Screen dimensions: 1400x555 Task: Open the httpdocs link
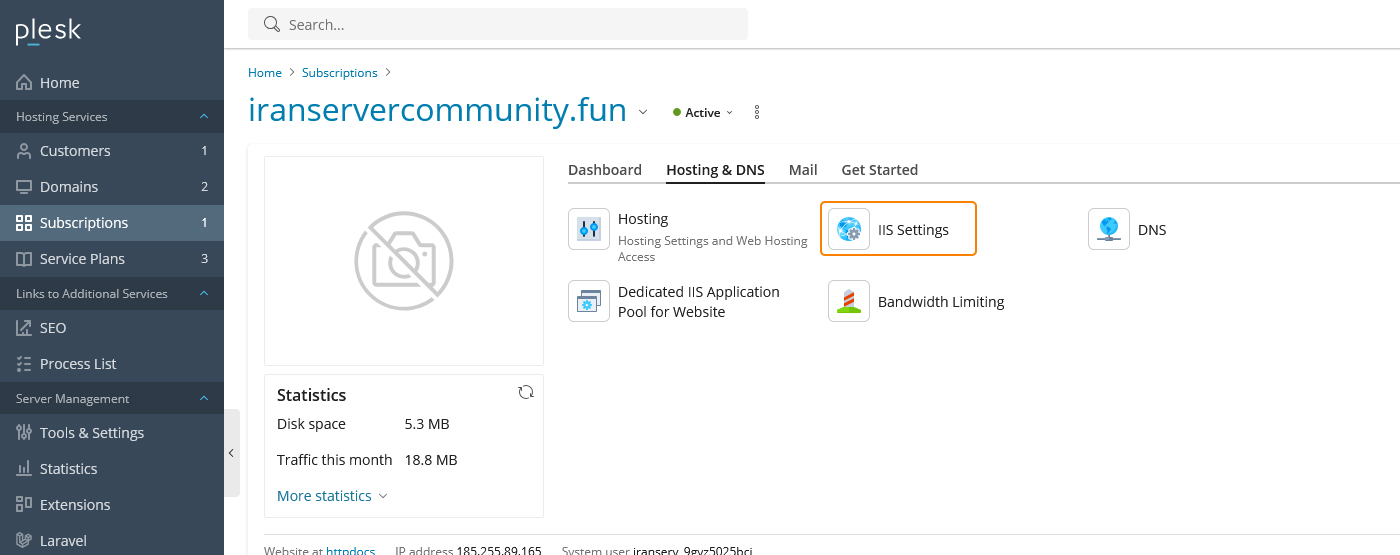click(350, 550)
